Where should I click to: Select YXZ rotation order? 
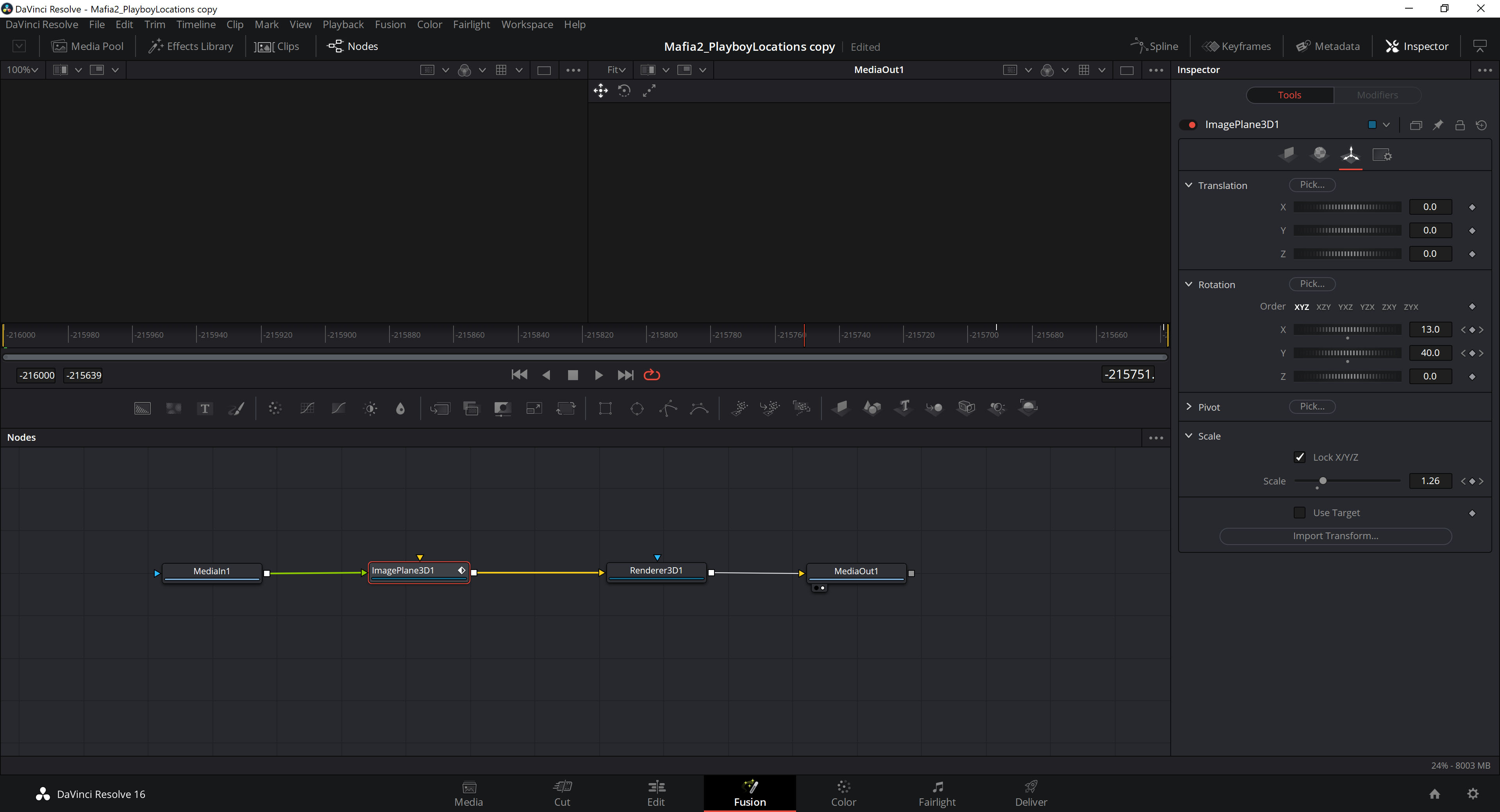(1345, 307)
